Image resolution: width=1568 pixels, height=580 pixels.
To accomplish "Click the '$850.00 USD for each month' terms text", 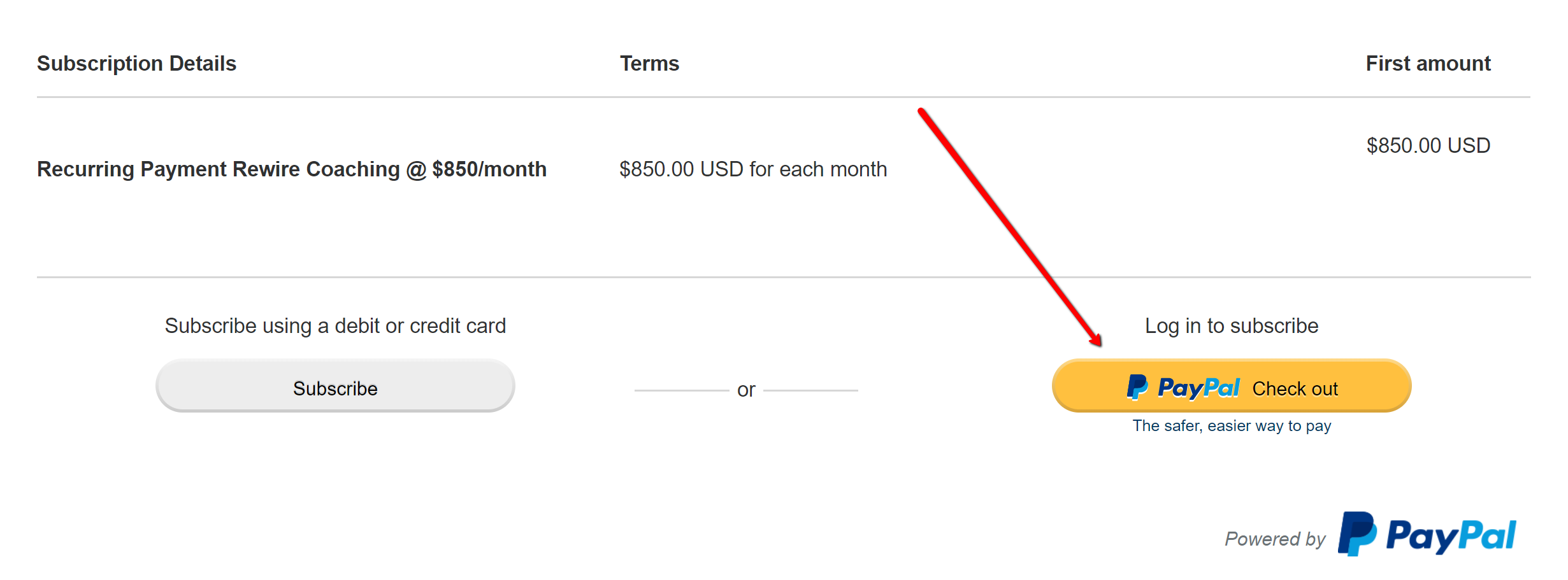I will 753,169.
